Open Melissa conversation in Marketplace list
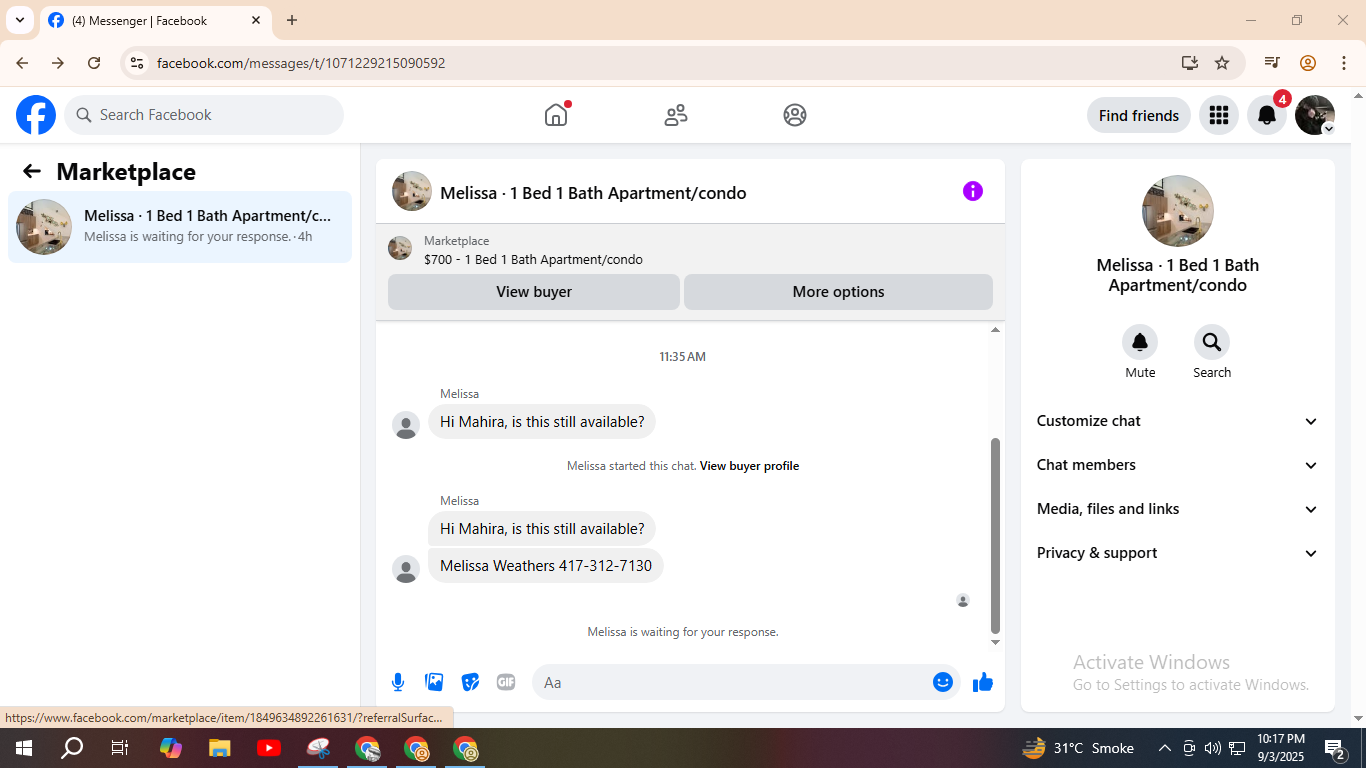Image resolution: width=1366 pixels, height=768 pixels. click(x=180, y=227)
